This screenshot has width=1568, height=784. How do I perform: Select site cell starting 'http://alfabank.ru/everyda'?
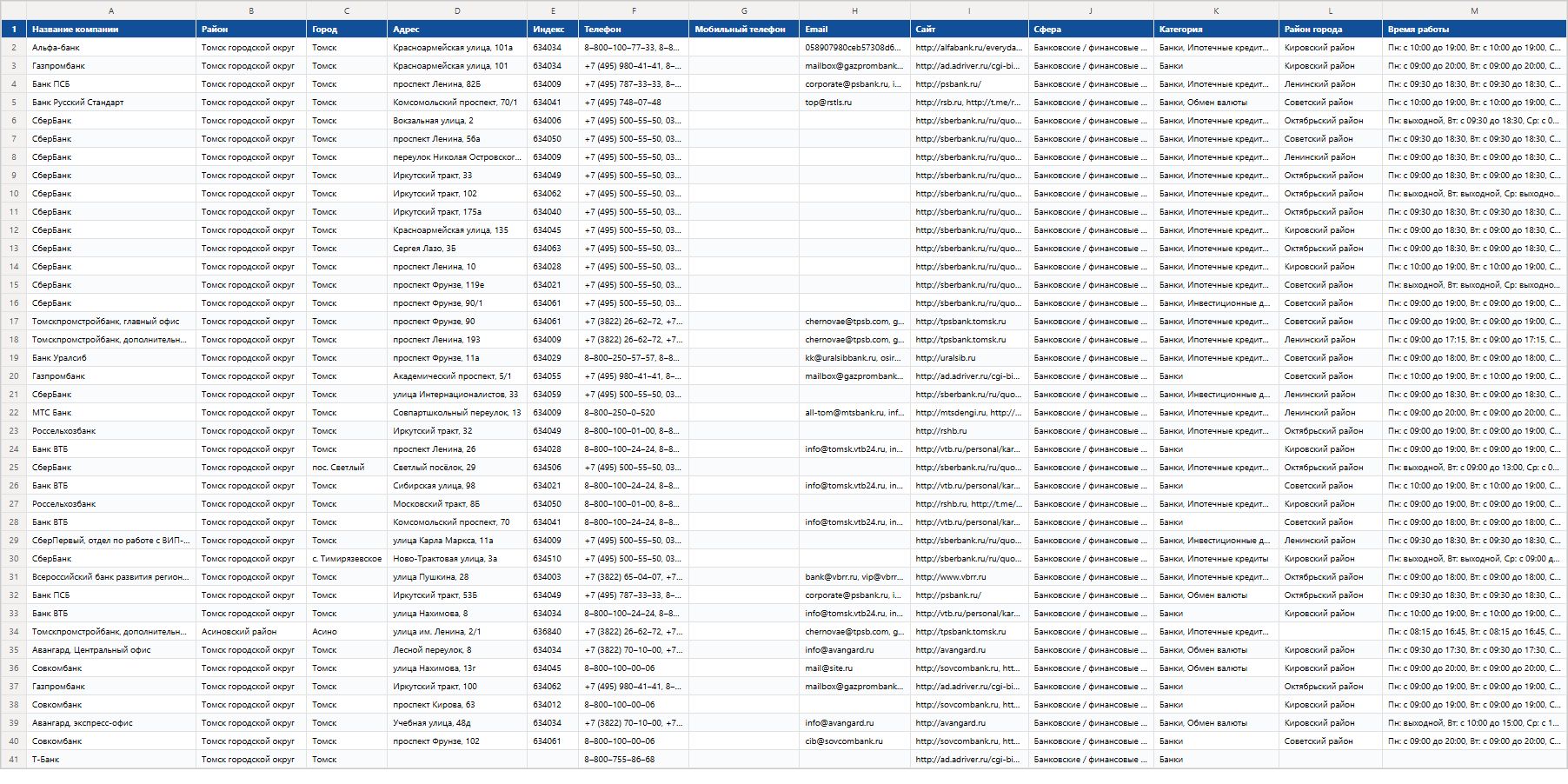coord(969,48)
